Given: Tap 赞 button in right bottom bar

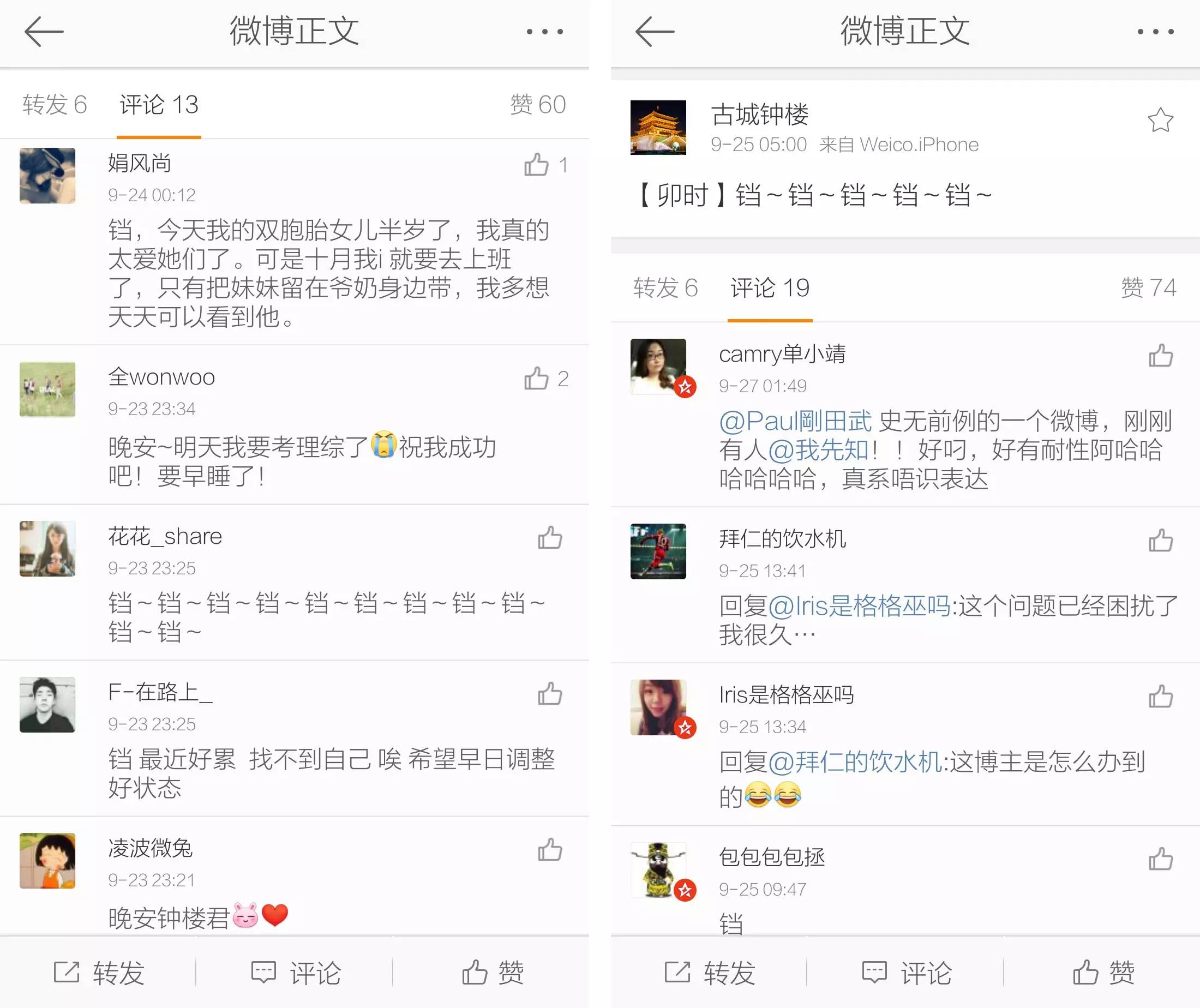Looking at the screenshot, I should point(1103,973).
